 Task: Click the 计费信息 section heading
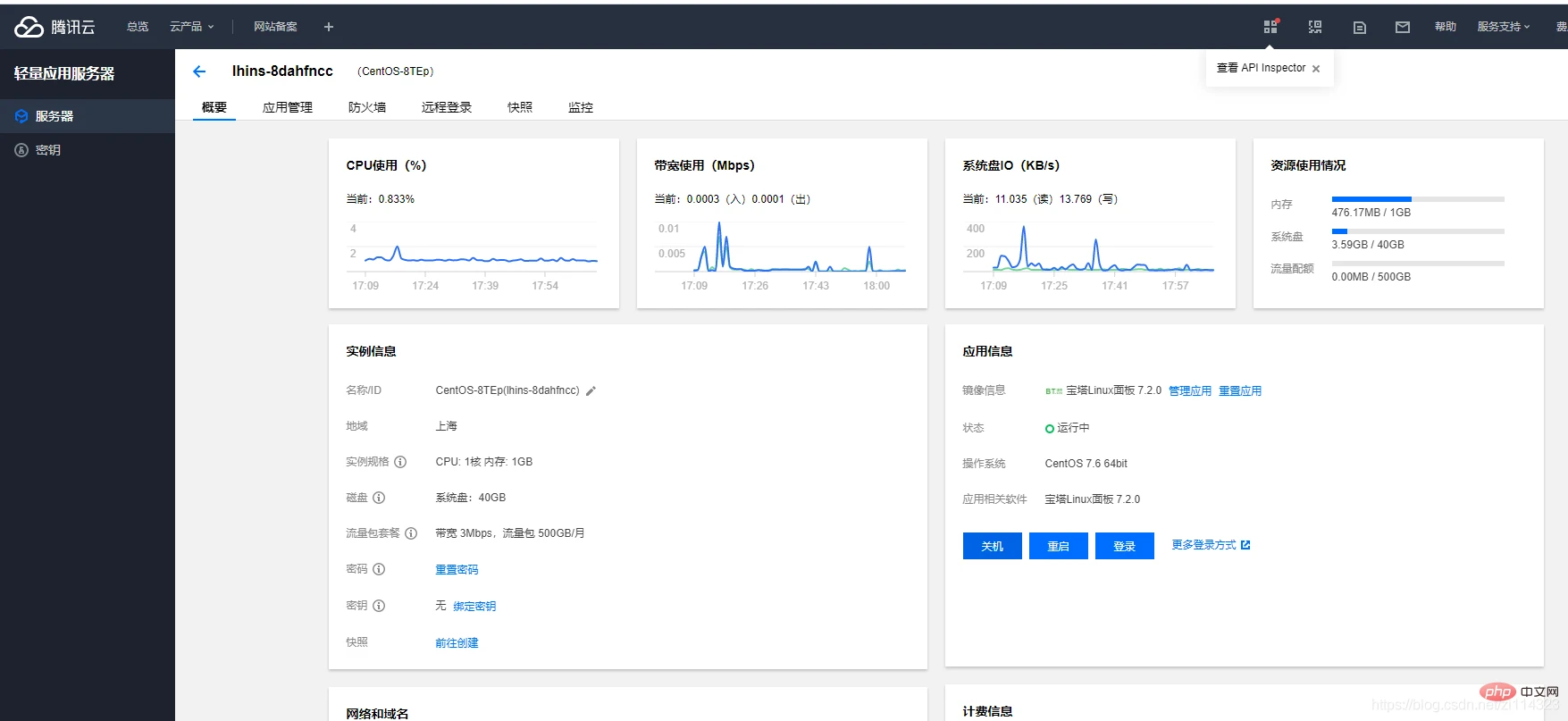tap(987, 712)
